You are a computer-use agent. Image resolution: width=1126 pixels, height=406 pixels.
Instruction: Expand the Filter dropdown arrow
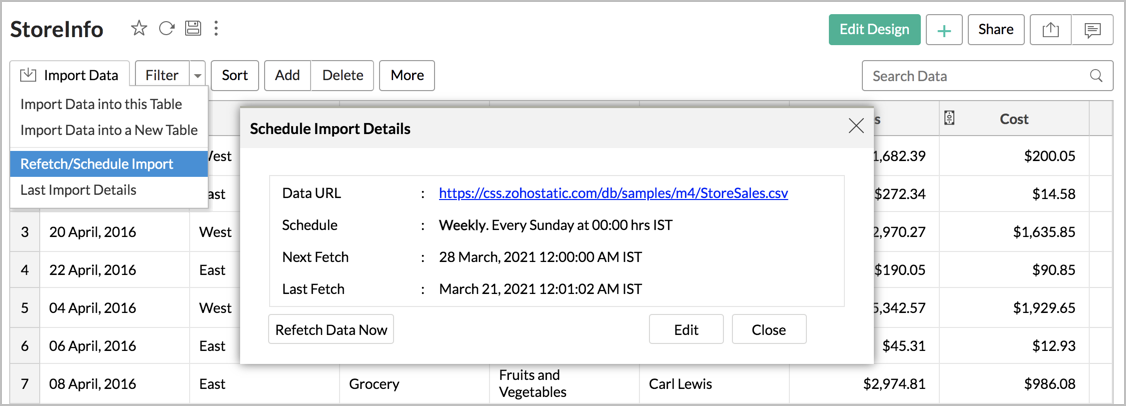(x=197, y=76)
